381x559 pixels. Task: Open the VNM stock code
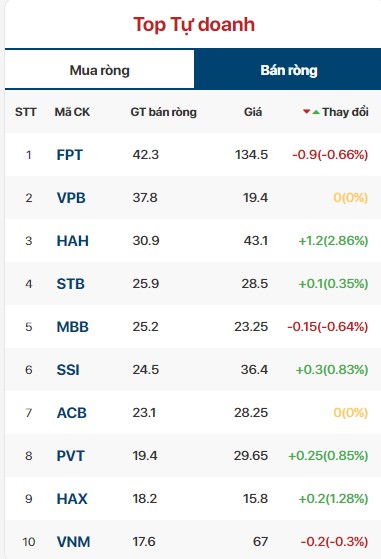73,542
